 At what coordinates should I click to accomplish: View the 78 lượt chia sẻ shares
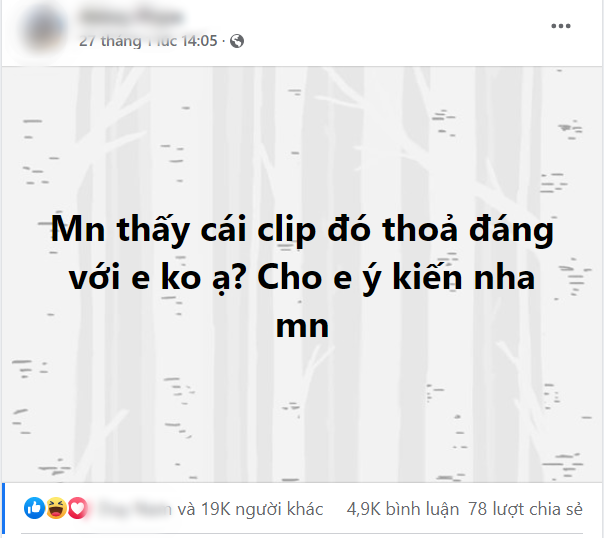pyautogui.click(x=525, y=510)
